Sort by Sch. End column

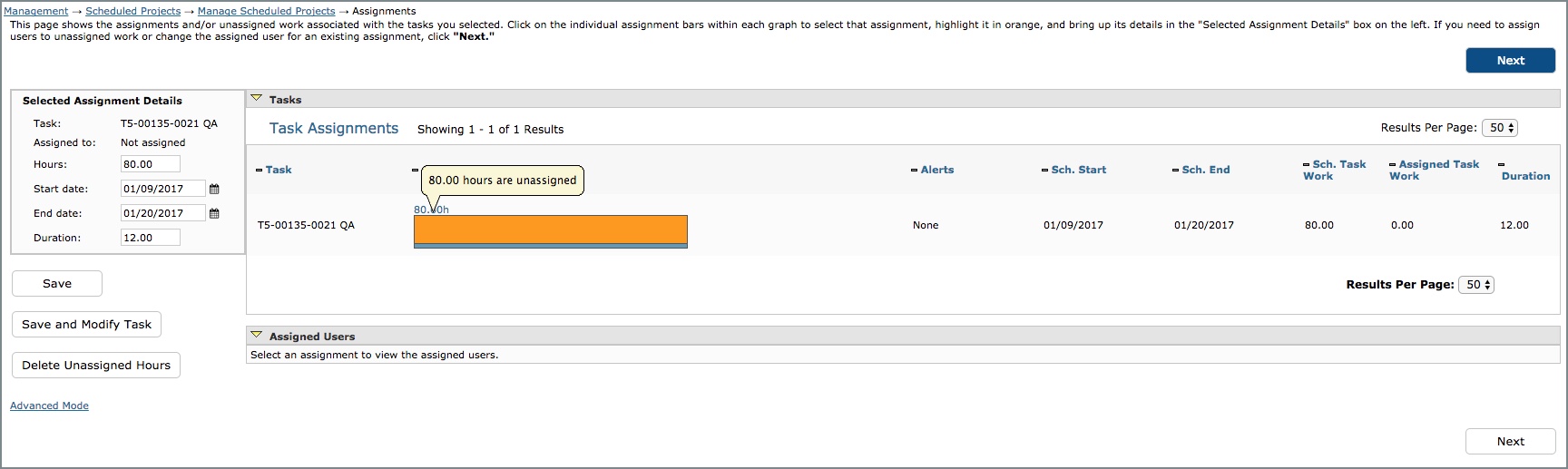tap(1206, 170)
